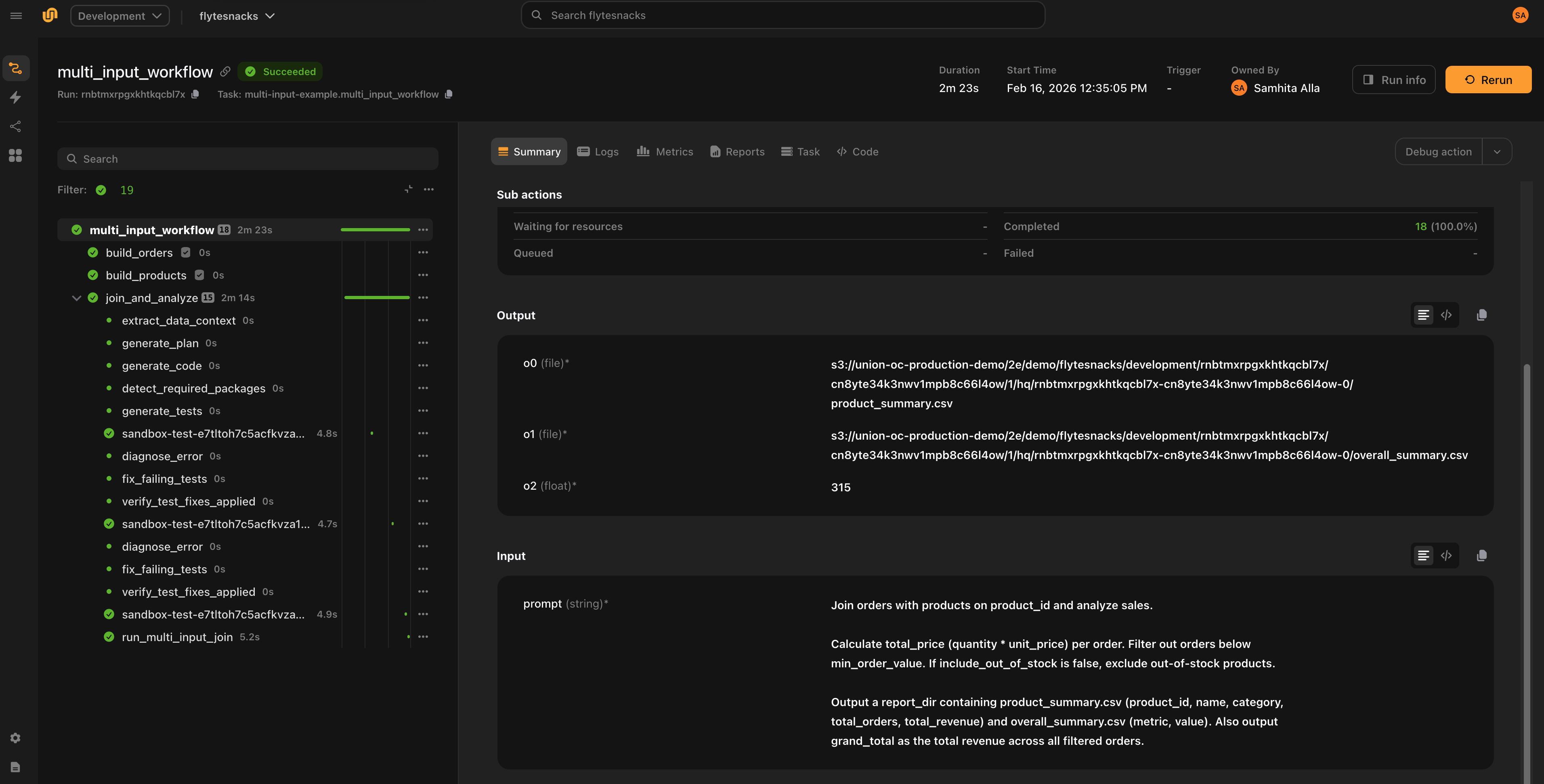Collapse the join_and_analyze tree node
Image resolution: width=1544 pixels, height=784 pixels.
(x=76, y=298)
